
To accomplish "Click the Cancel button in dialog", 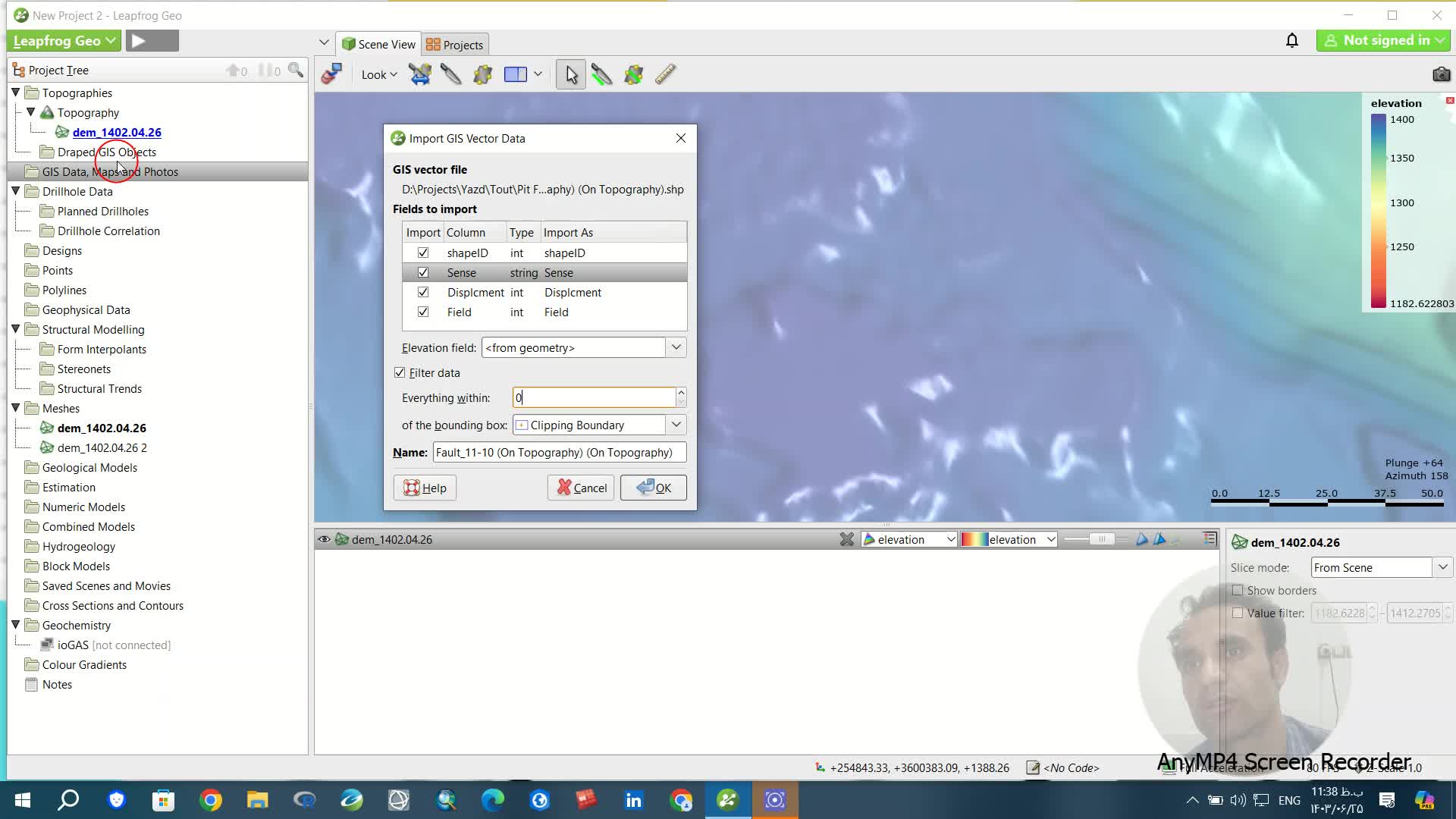I will [x=582, y=488].
